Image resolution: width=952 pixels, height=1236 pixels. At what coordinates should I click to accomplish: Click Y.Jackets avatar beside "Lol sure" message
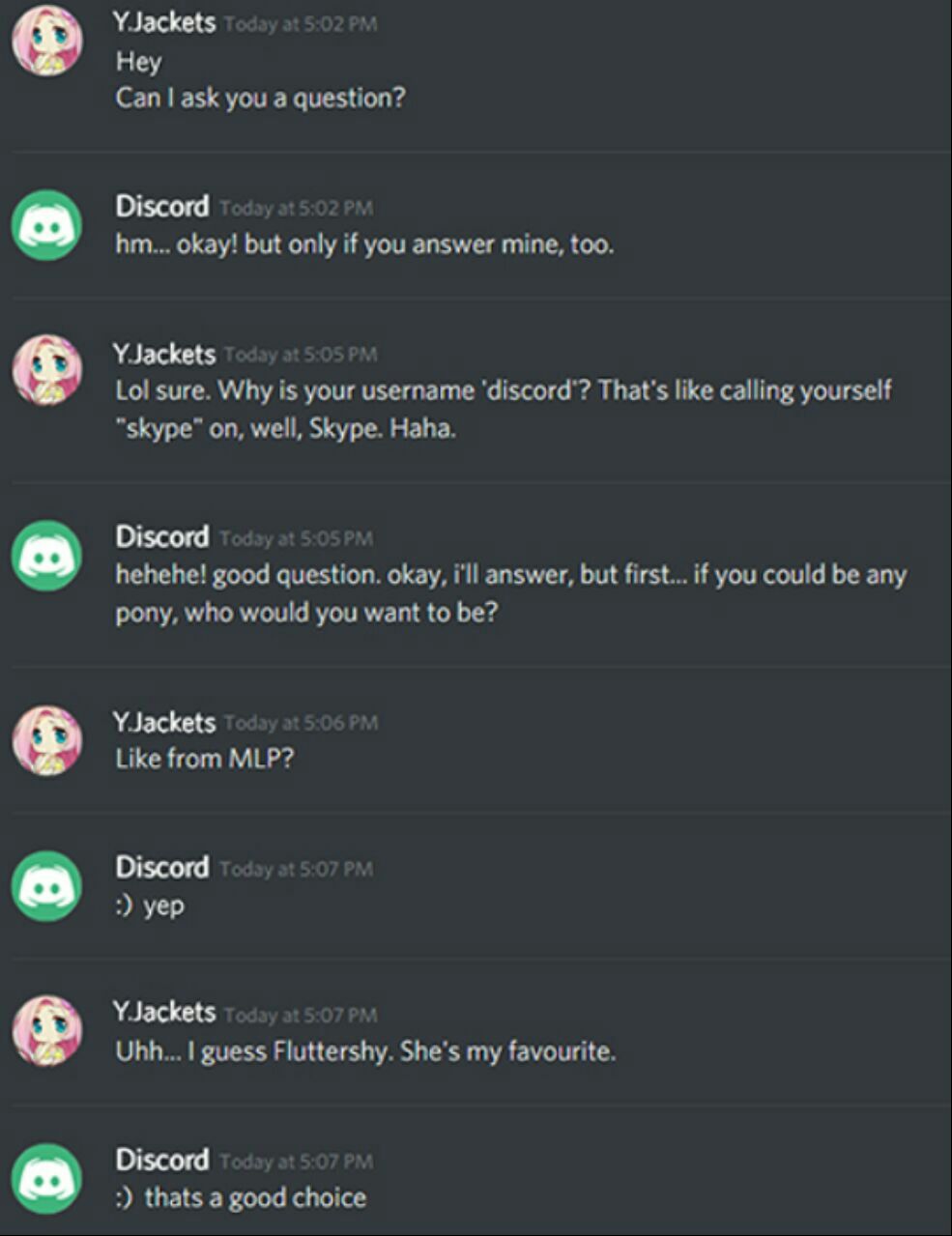coord(46,370)
